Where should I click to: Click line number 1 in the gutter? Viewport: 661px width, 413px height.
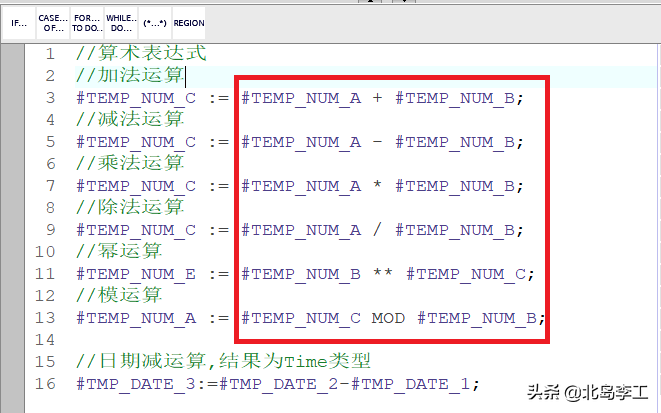[50, 54]
